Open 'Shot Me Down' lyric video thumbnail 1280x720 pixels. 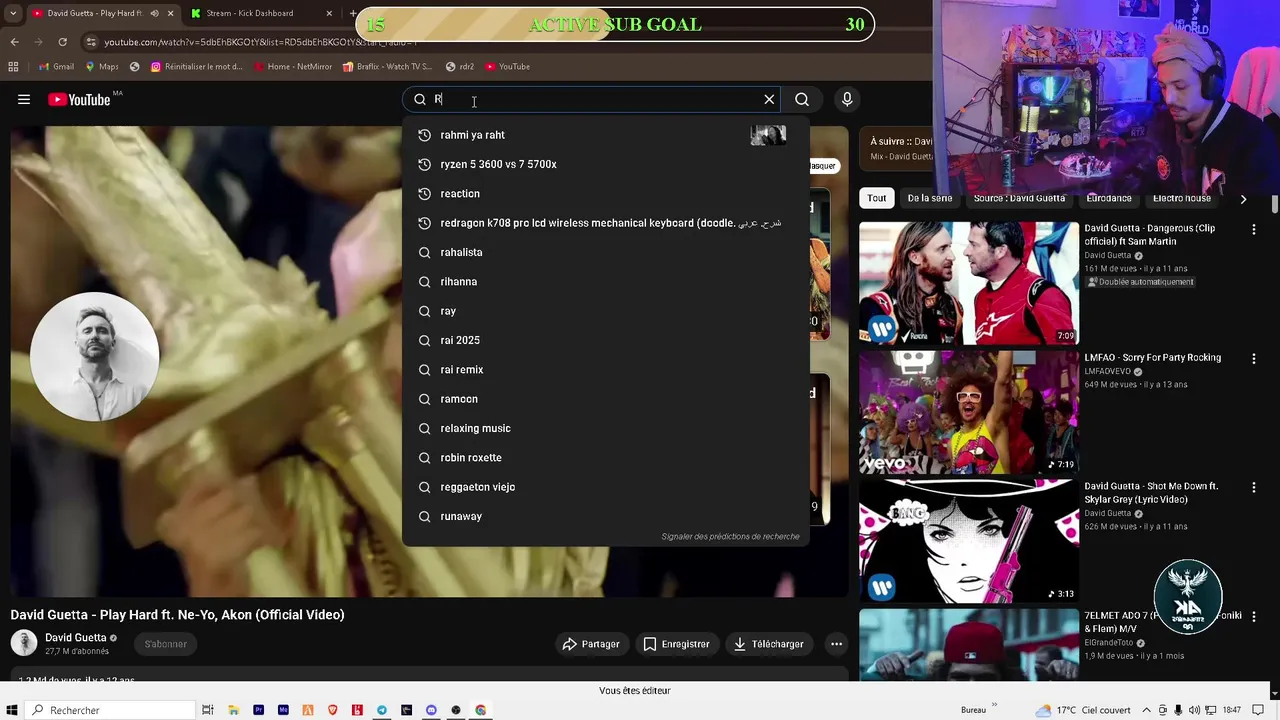(x=968, y=541)
